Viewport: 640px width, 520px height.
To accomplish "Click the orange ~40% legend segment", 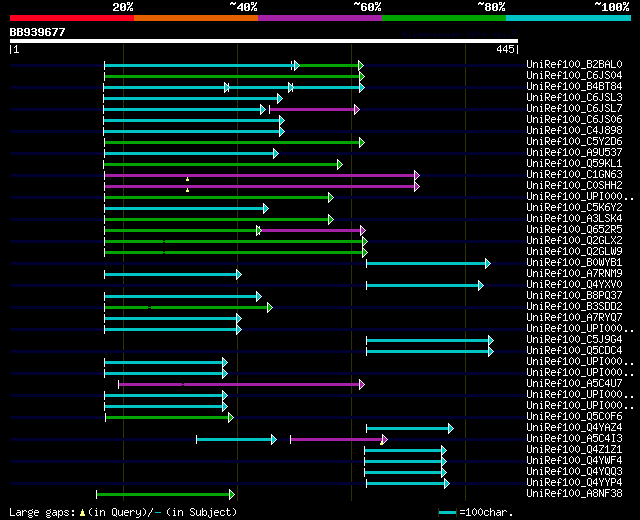I will [x=196, y=18].
